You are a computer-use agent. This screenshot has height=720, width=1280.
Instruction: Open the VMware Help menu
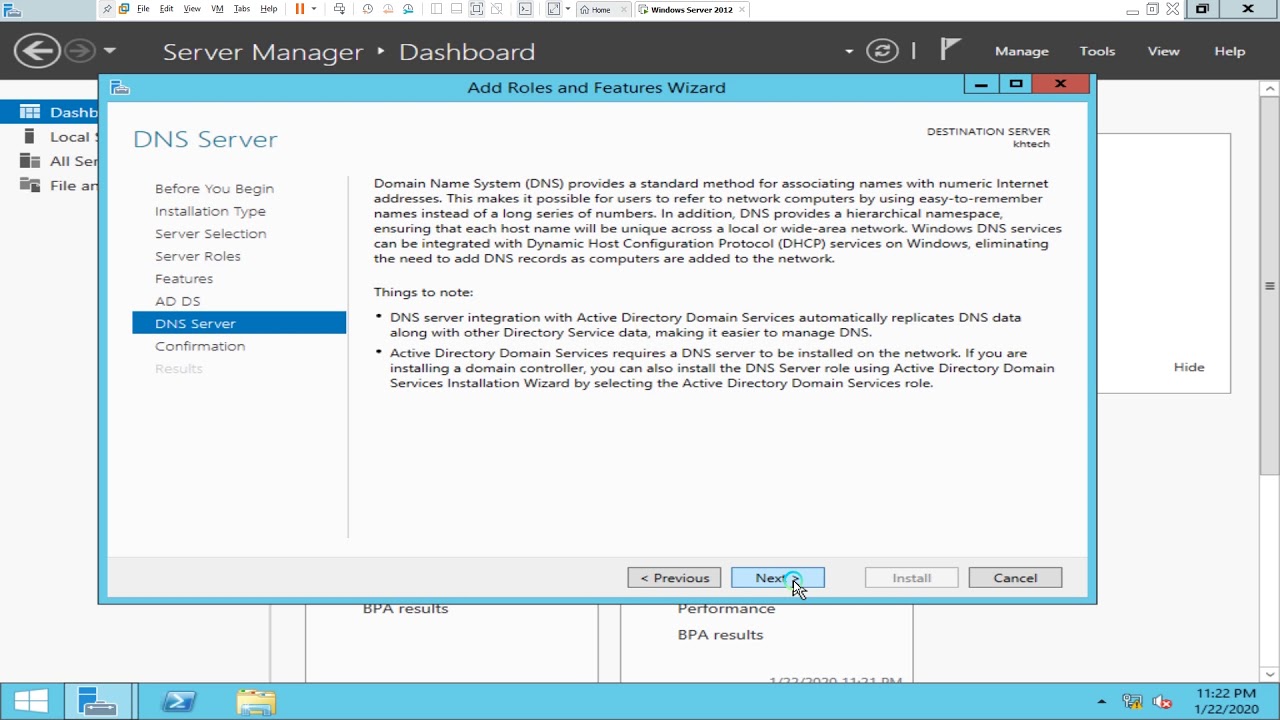[269, 9]
